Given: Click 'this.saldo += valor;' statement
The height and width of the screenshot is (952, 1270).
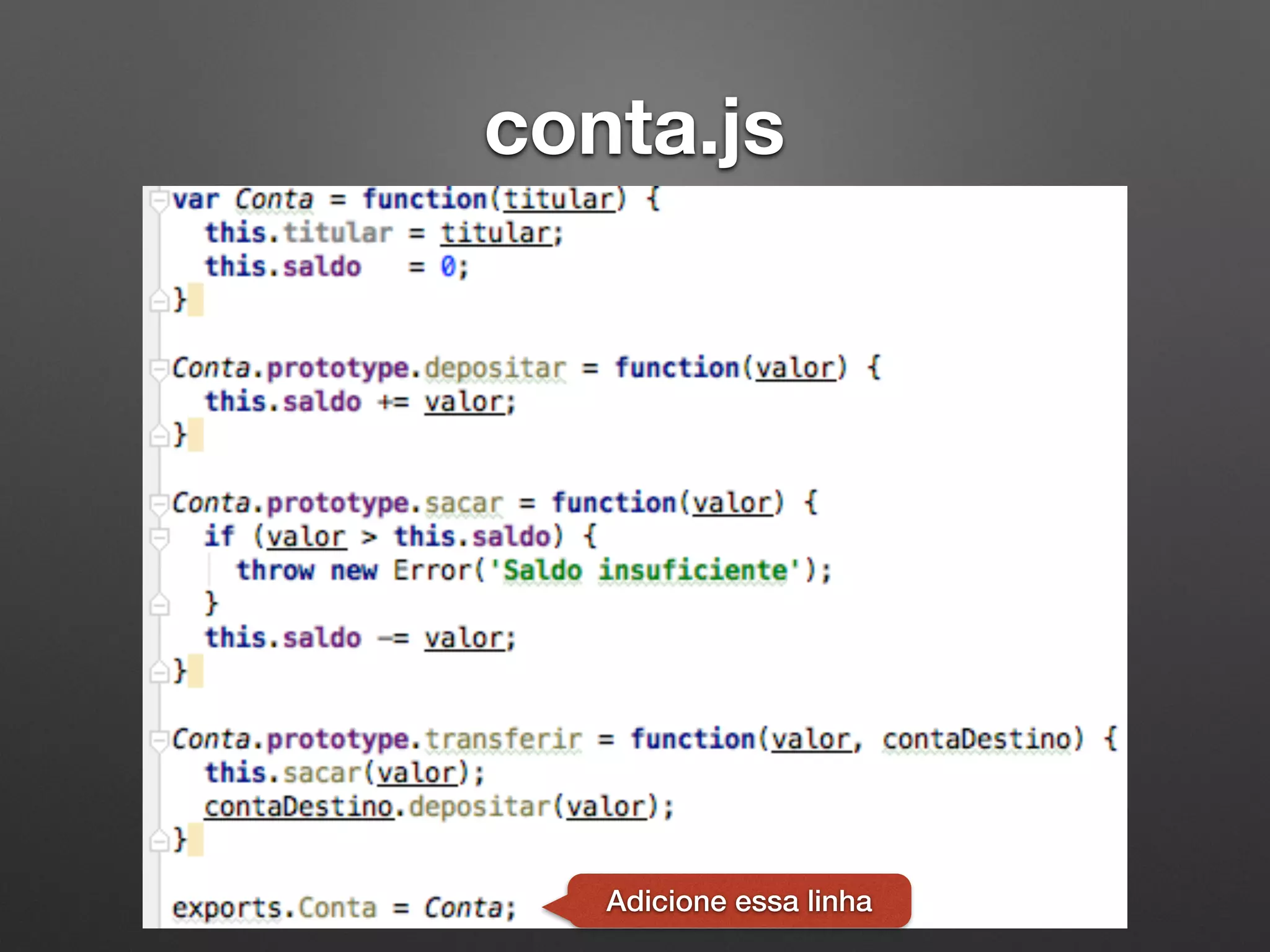Looking at the screenshot, I should click(360, 402).
